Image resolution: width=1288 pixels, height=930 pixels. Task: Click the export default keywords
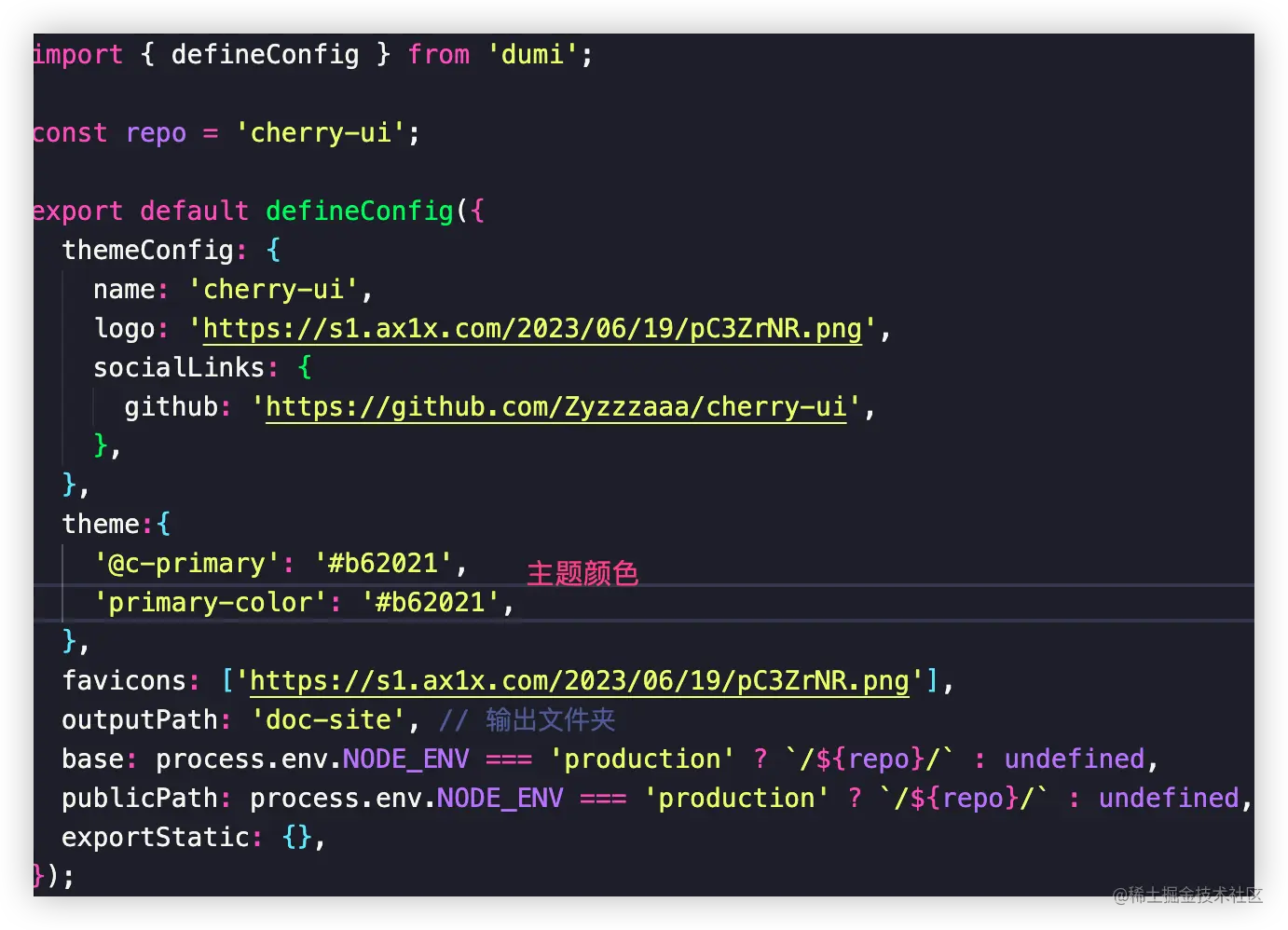[141, 212]
